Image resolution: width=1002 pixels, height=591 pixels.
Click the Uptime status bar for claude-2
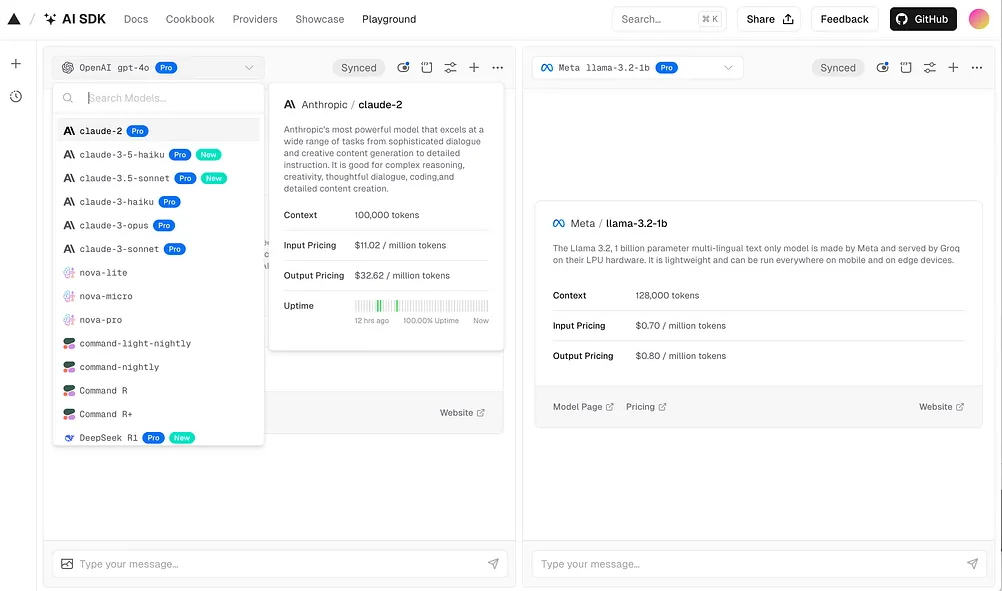(x=421, y=305)
